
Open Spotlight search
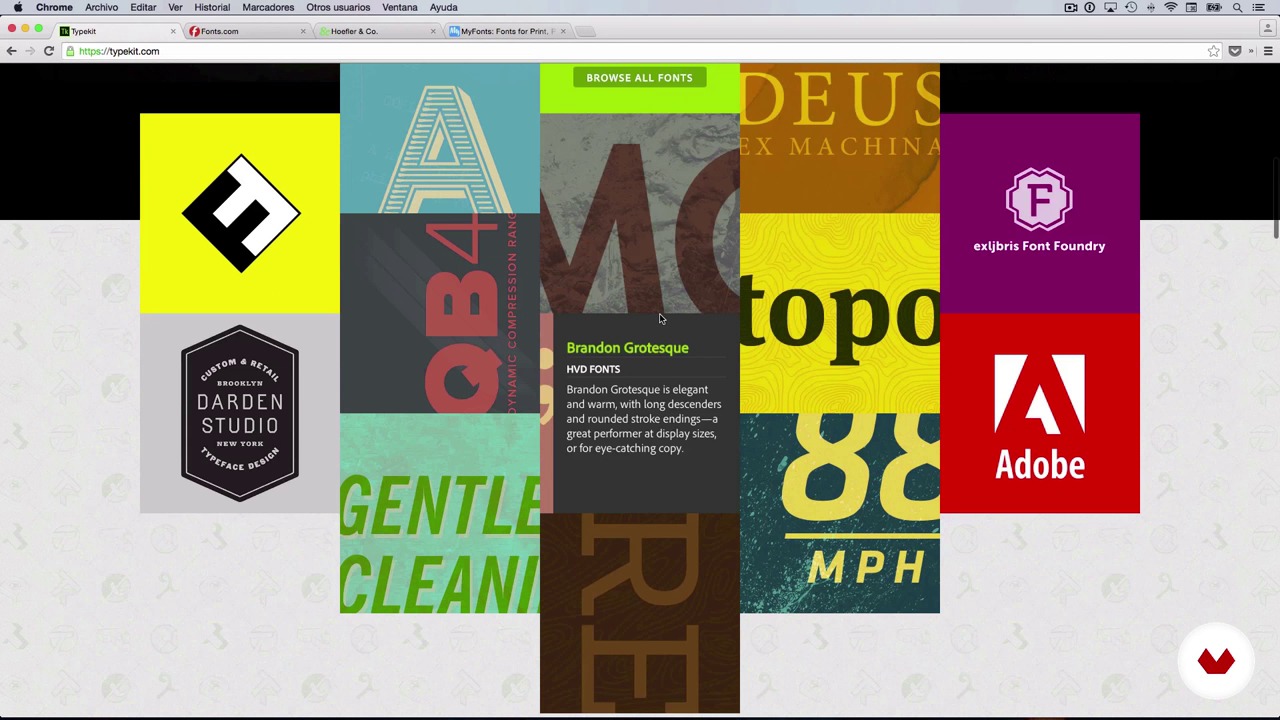tap(1237, 7)
